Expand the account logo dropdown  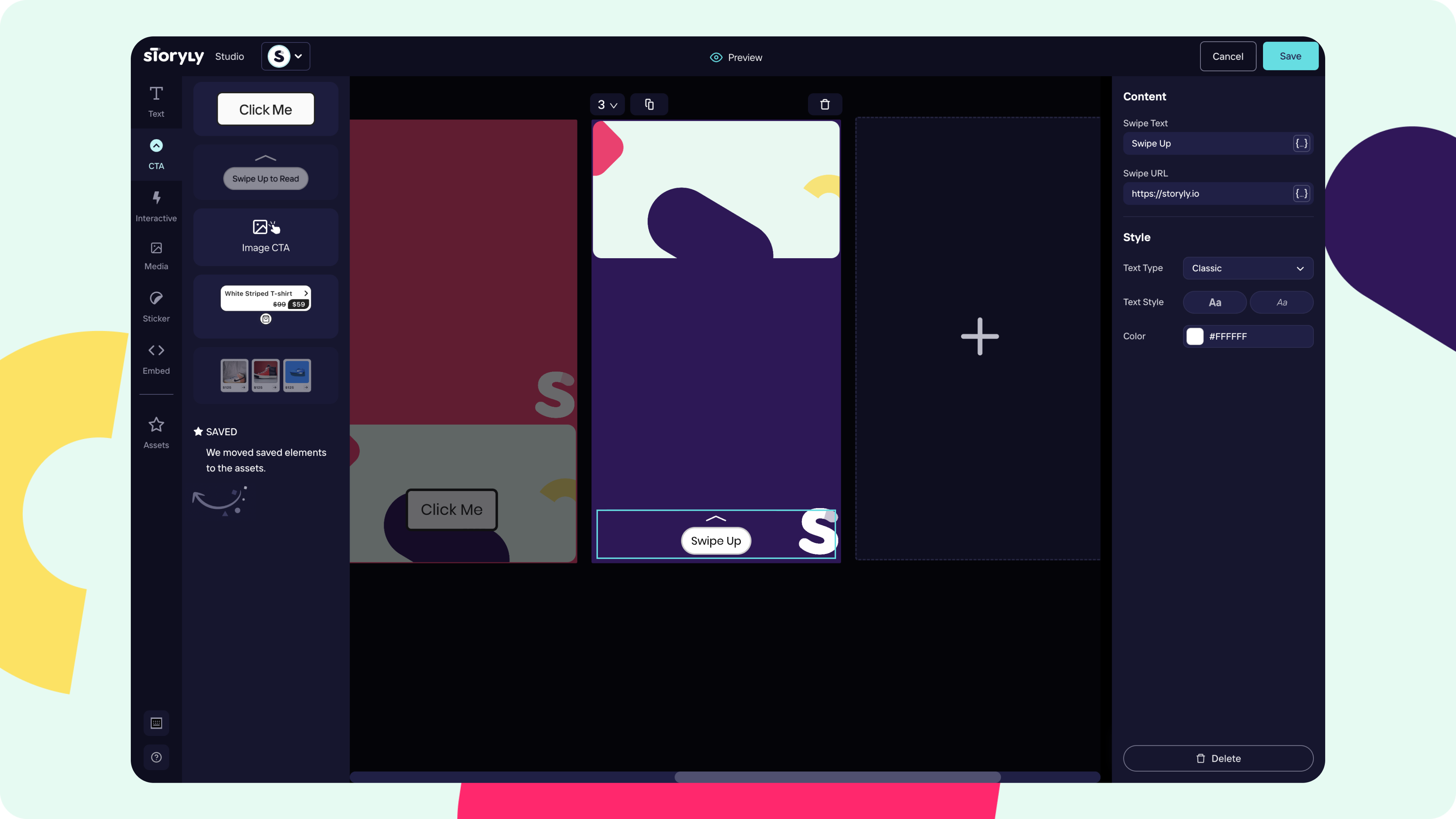pos(286,56)
